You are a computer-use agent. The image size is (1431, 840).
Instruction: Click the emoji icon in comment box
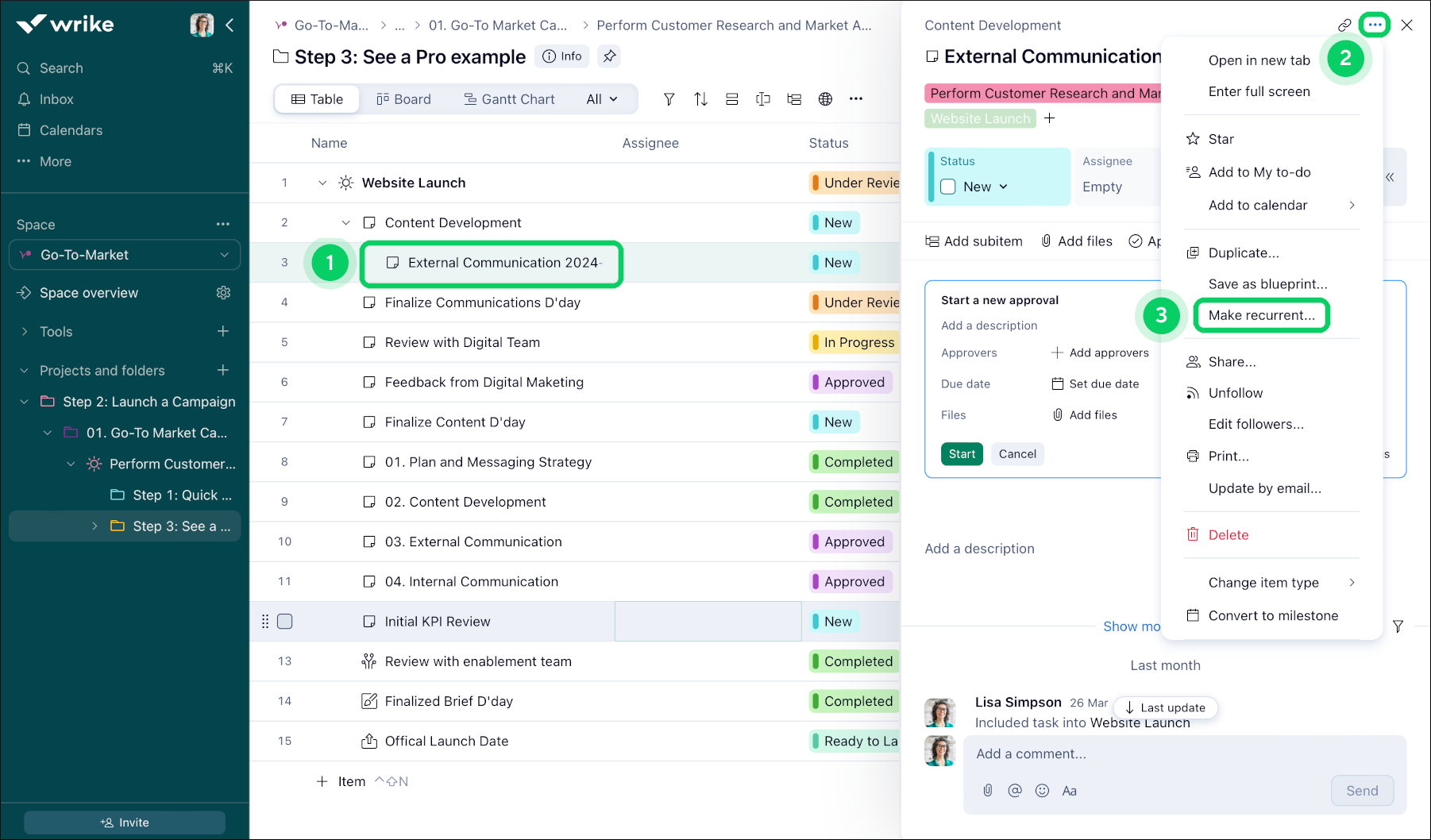(1042, 790)
